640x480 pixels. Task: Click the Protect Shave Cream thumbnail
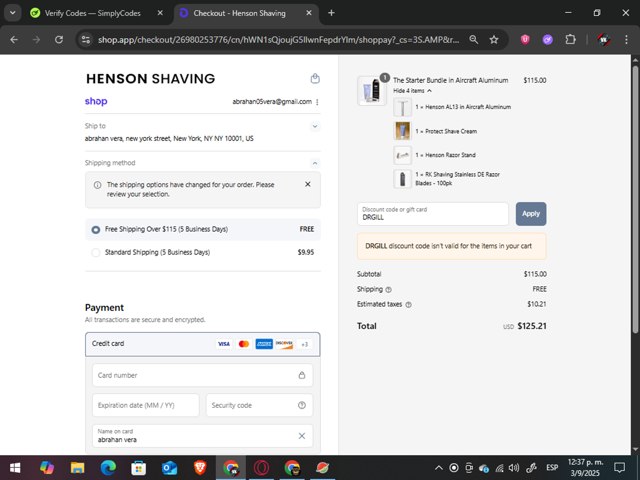[x=402, y=131]
